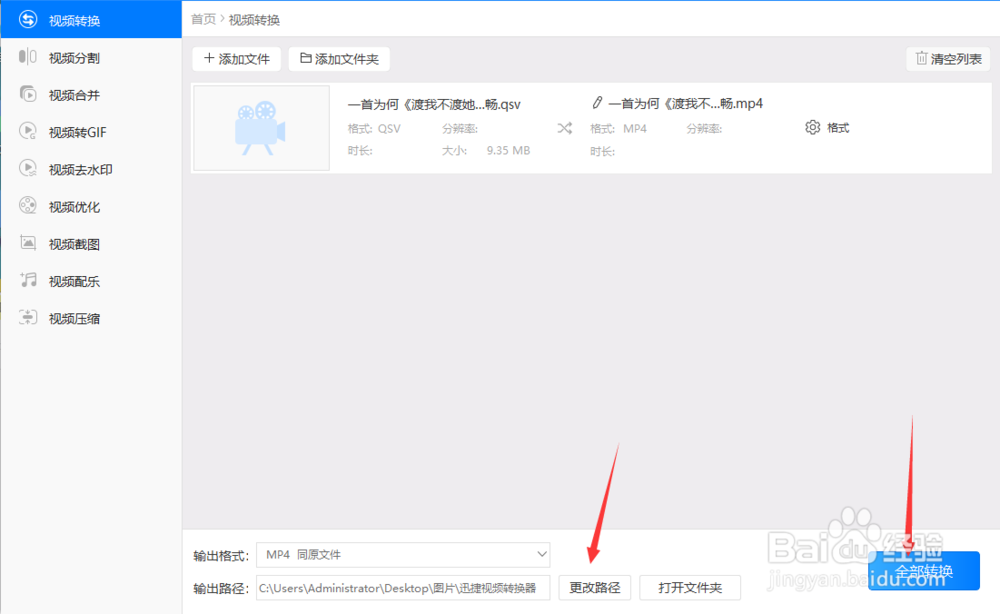1000x614 pixels.
Task: Click the 视频优化 film reel icon
Action: [x=28, y=205]
